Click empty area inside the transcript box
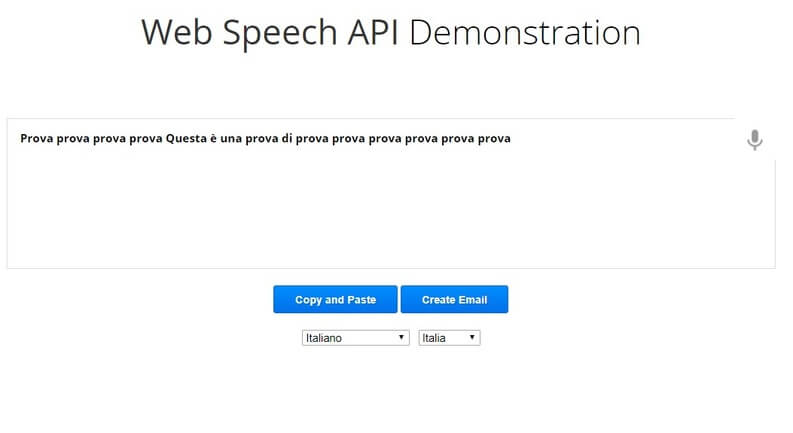 [x=390, y=212]
